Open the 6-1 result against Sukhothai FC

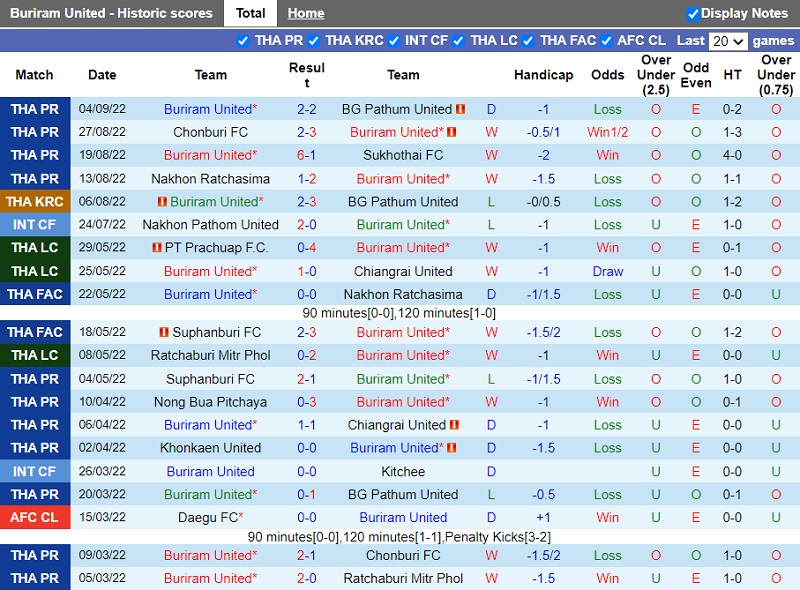pos(307,155)
